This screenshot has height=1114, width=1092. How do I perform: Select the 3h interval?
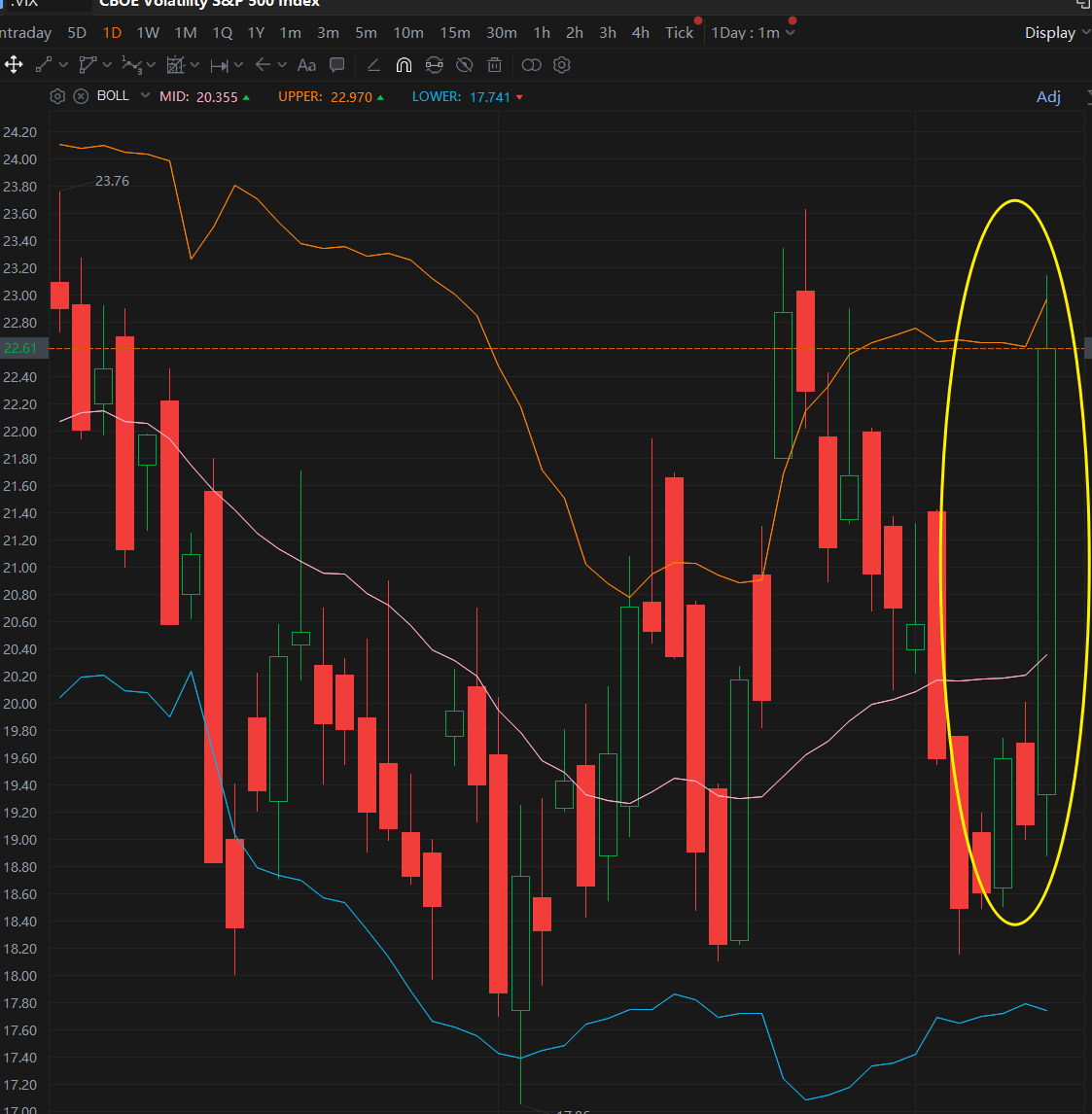pyautogui.click(x=608, y=33)
